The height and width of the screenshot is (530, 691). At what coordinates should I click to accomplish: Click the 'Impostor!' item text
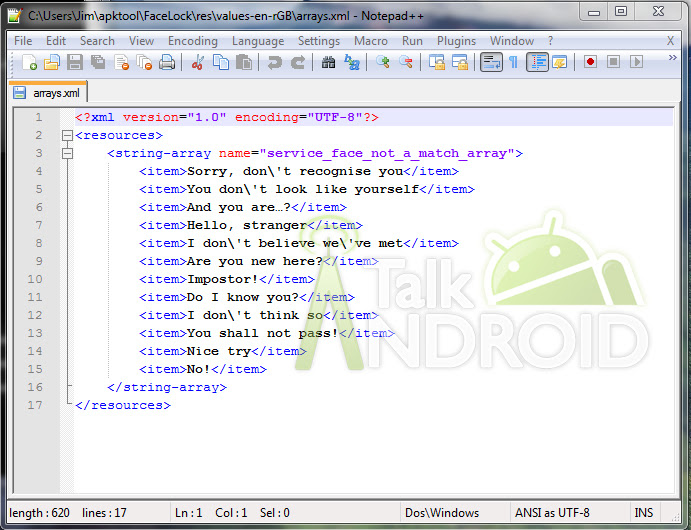(x=223, y=279)
